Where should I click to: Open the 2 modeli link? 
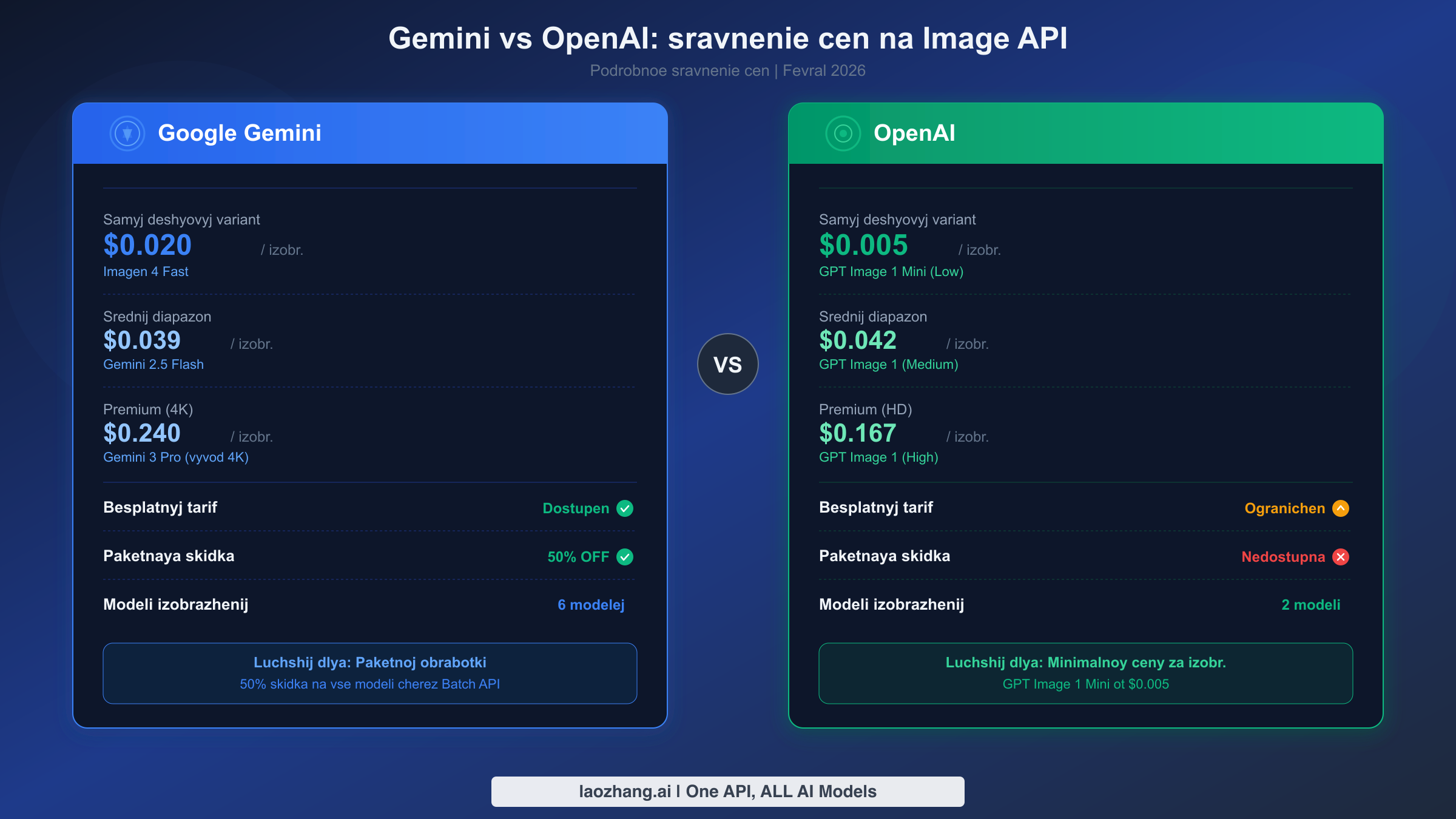[x=1310, y=605]
